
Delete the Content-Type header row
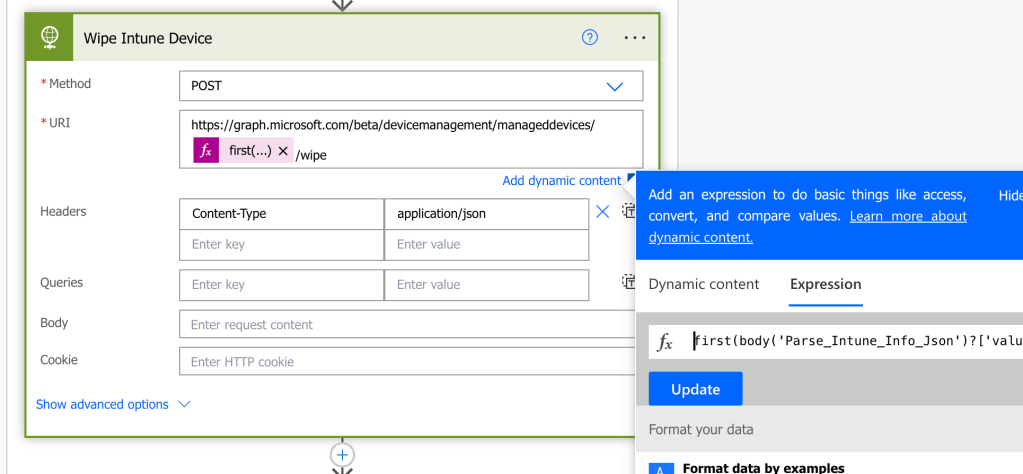coord(603,212)
